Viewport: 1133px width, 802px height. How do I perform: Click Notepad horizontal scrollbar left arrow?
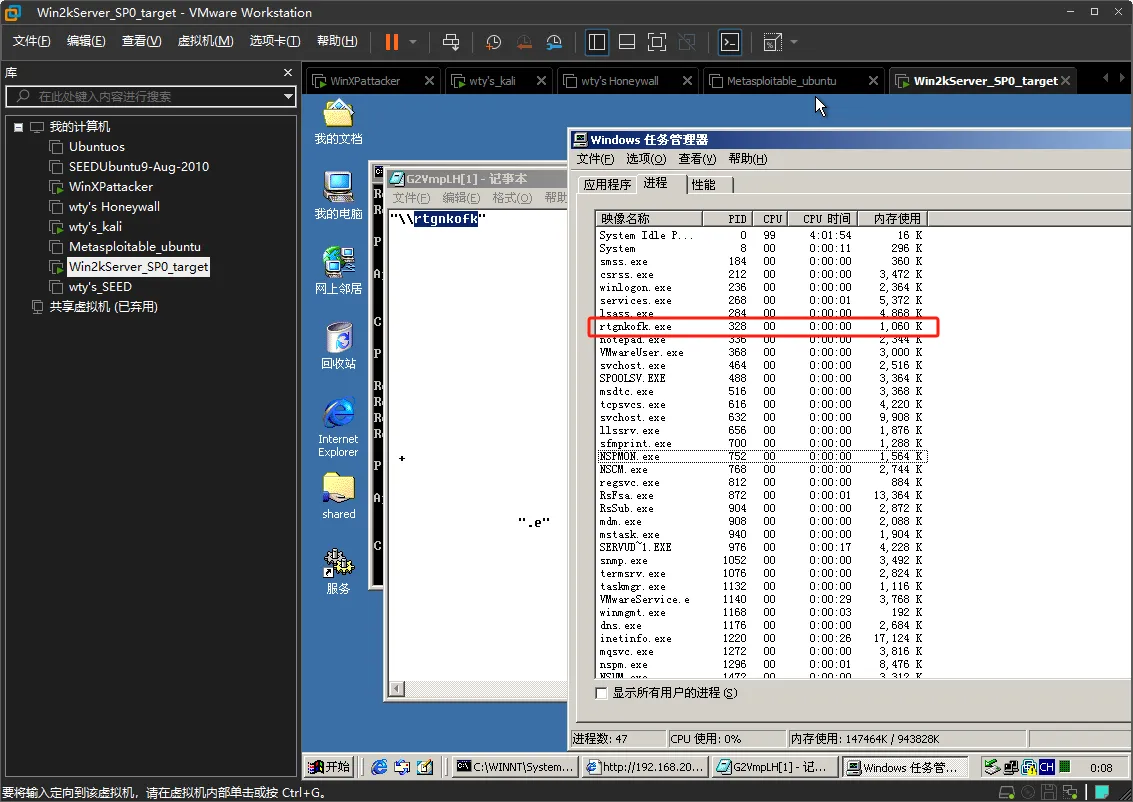coord(396,689)
